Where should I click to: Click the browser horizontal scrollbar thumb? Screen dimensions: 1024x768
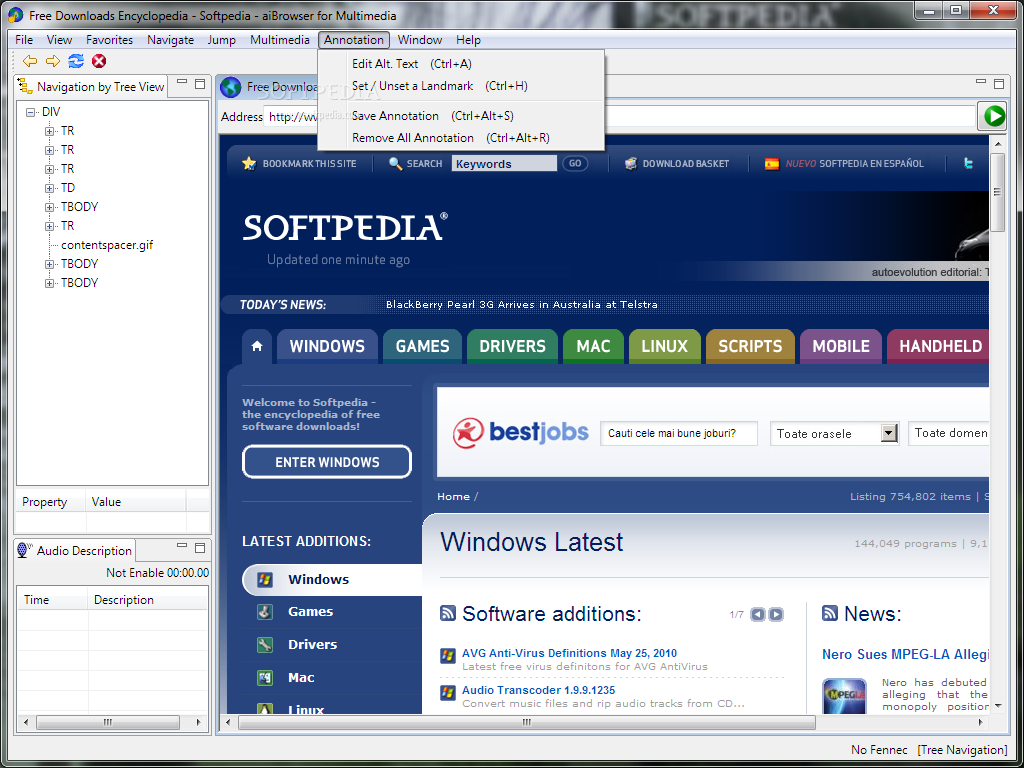coord(527,722)
